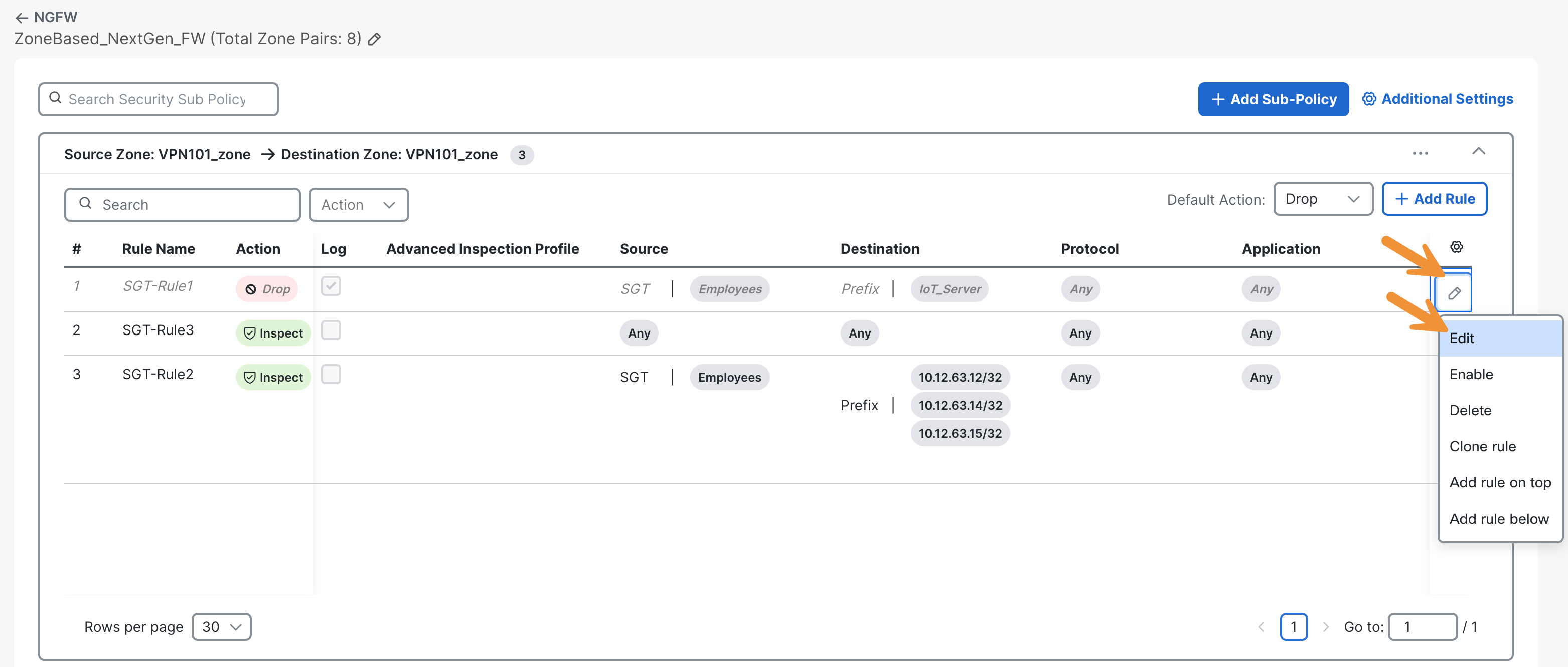Choose Add rule below

[x=1500, y=519]
